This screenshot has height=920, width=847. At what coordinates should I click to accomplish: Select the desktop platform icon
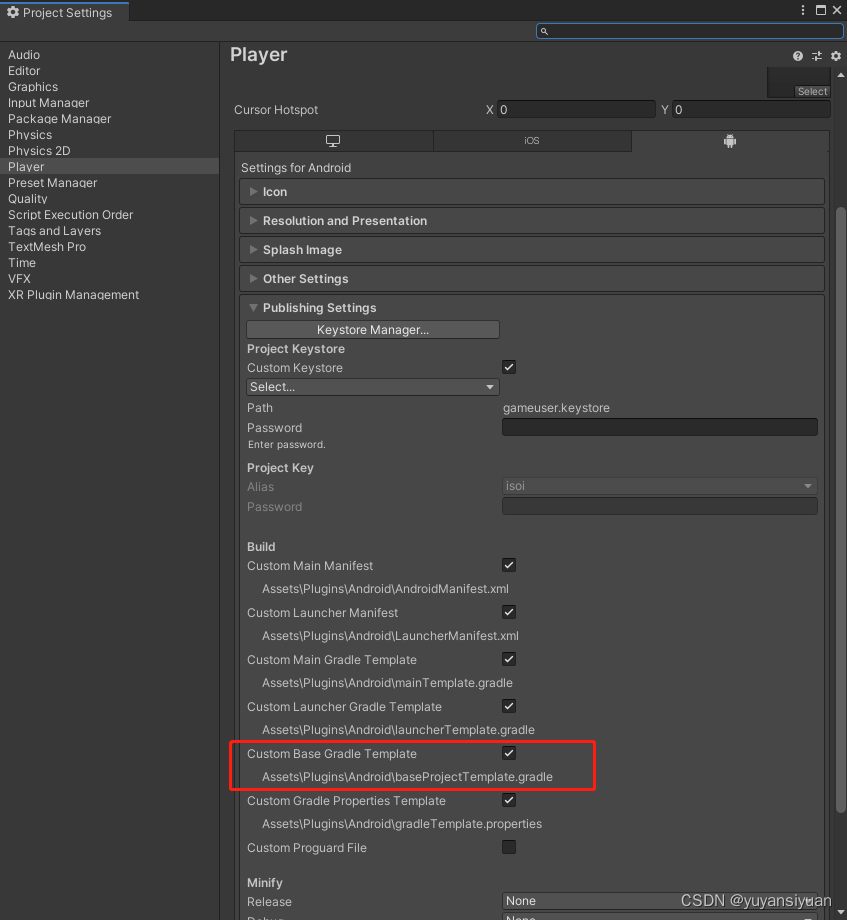334,141
